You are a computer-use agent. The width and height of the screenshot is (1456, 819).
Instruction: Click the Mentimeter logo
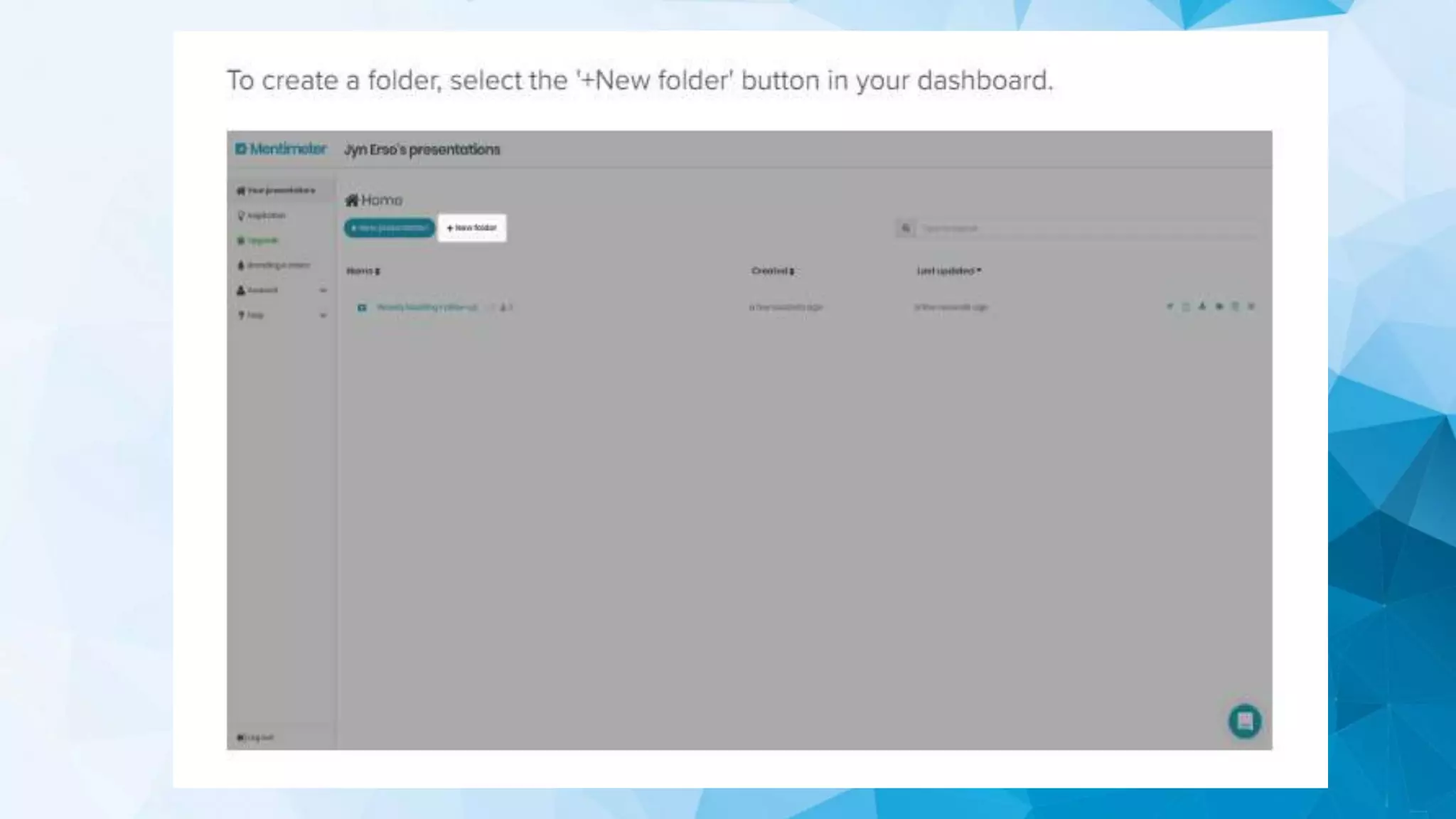pyautogui.click(x=281, y=149)
